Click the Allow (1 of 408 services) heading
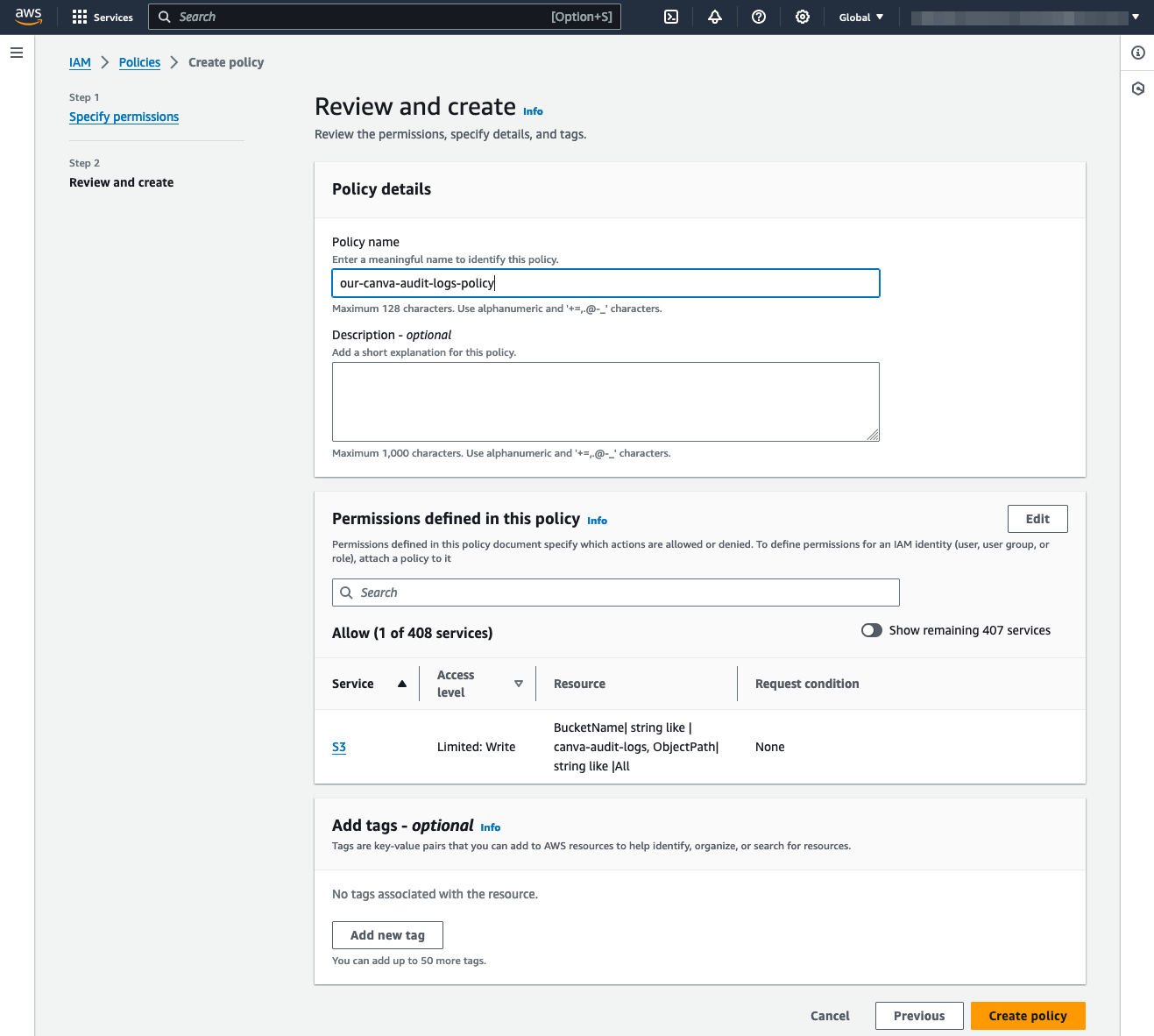Image resolution: width=1154 pixels, height=1036 pixels. point(412,633)
